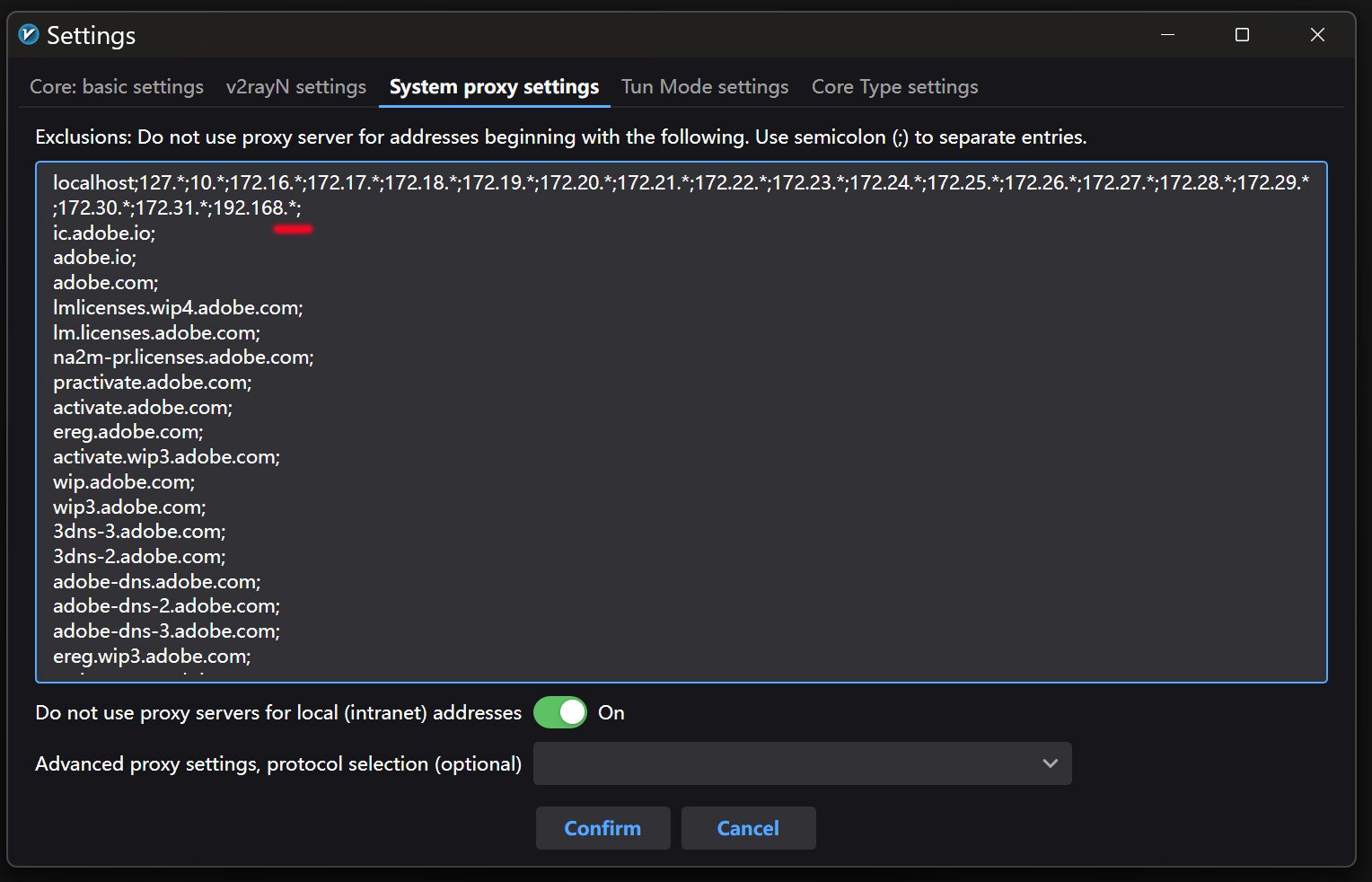The height and width of the screenshot is (882, 1372).
Task: Click the first line of the exclusions text box
Action: point(681,183)
